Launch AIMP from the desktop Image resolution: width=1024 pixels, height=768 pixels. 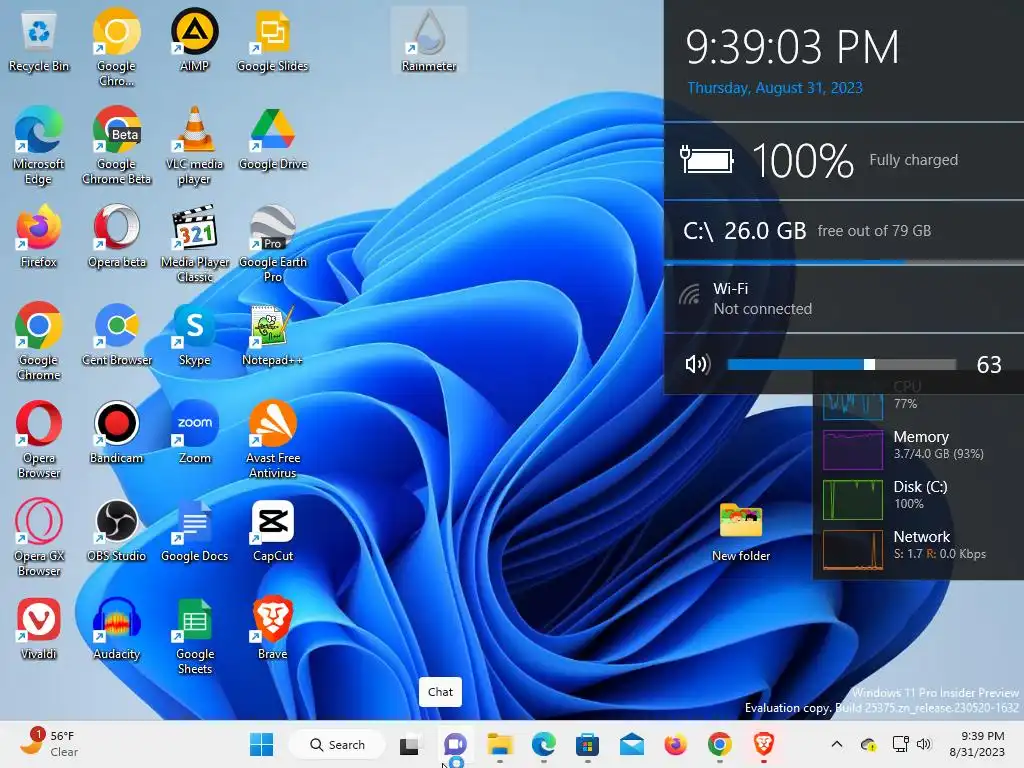195,42
